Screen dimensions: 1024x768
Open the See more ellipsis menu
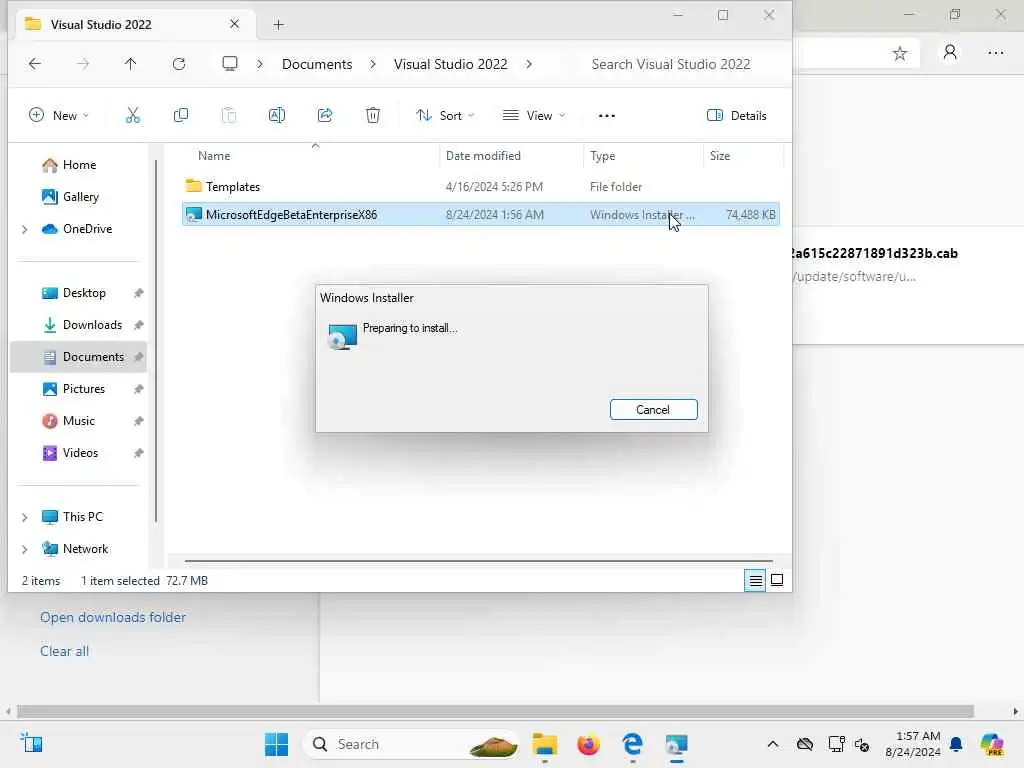click(607, 116)
